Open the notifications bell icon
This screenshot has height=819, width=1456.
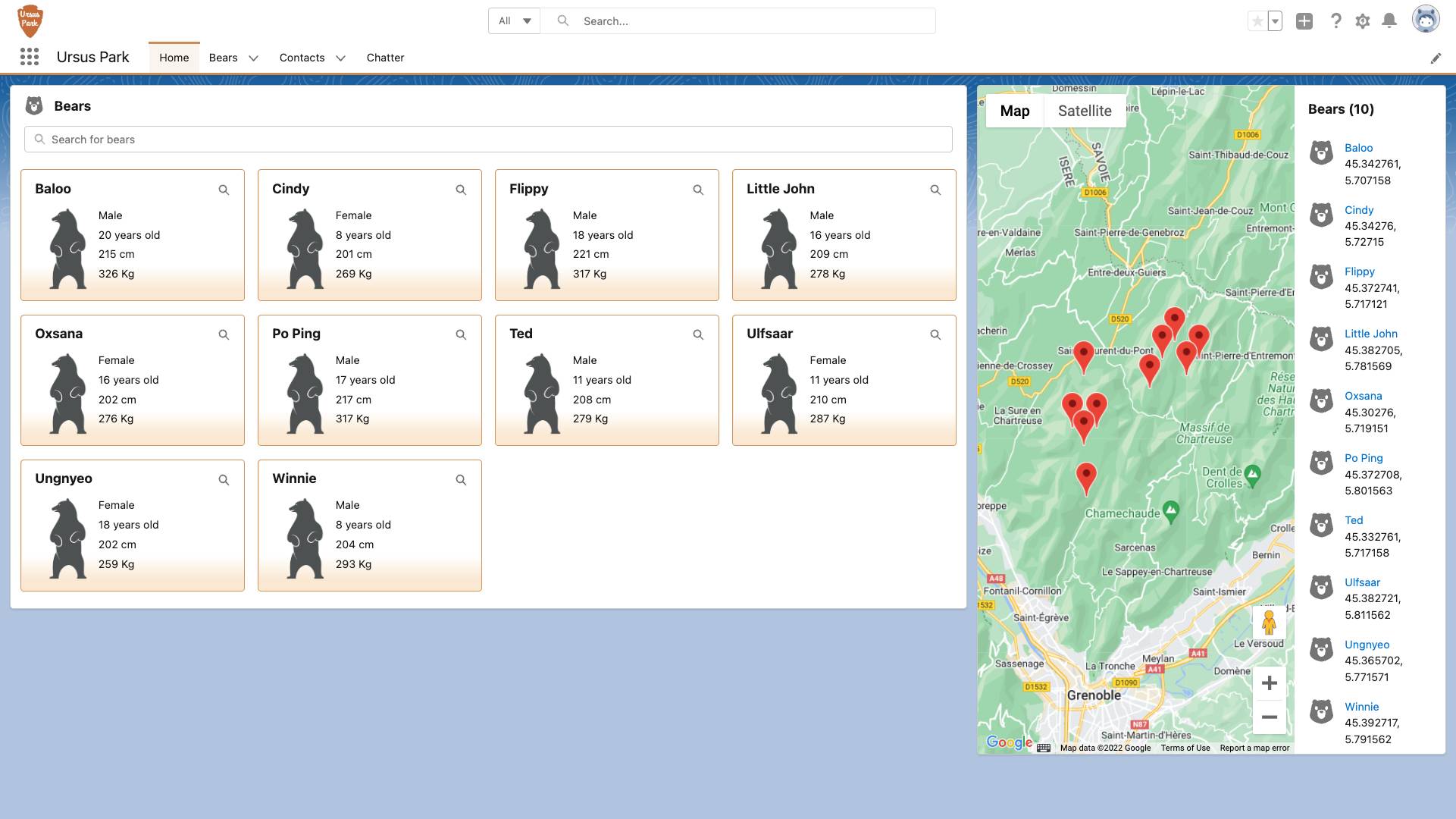click(x=1389, y=21)
